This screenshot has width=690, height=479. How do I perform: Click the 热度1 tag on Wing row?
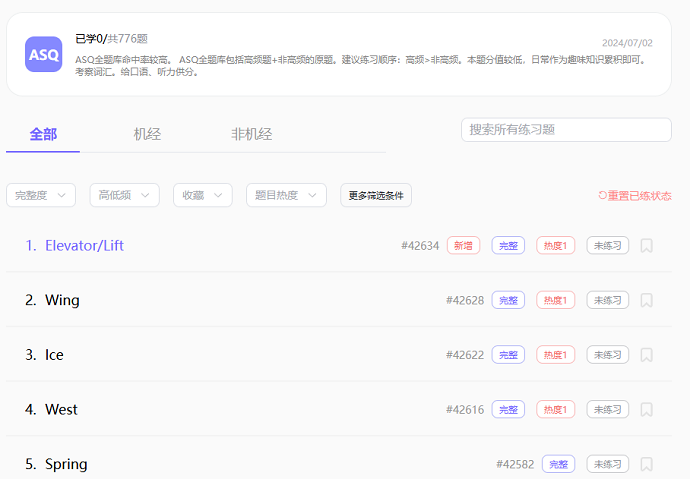tap(555, 300)
